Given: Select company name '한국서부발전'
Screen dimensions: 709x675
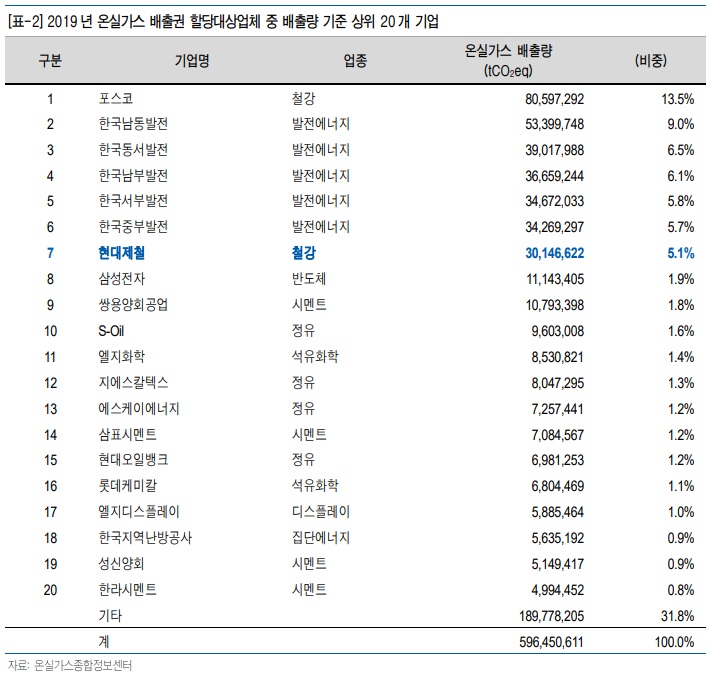Looking at the screenshot, I should pyautogui.click(x=133, y=201).
